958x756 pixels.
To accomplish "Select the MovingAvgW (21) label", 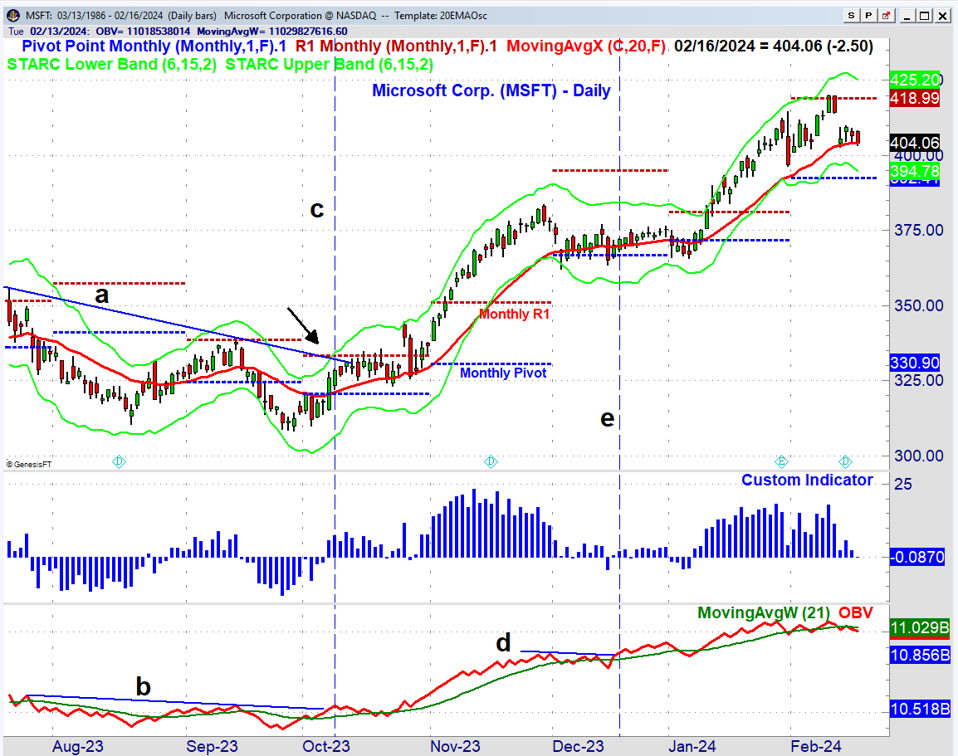I will point(763,612).
